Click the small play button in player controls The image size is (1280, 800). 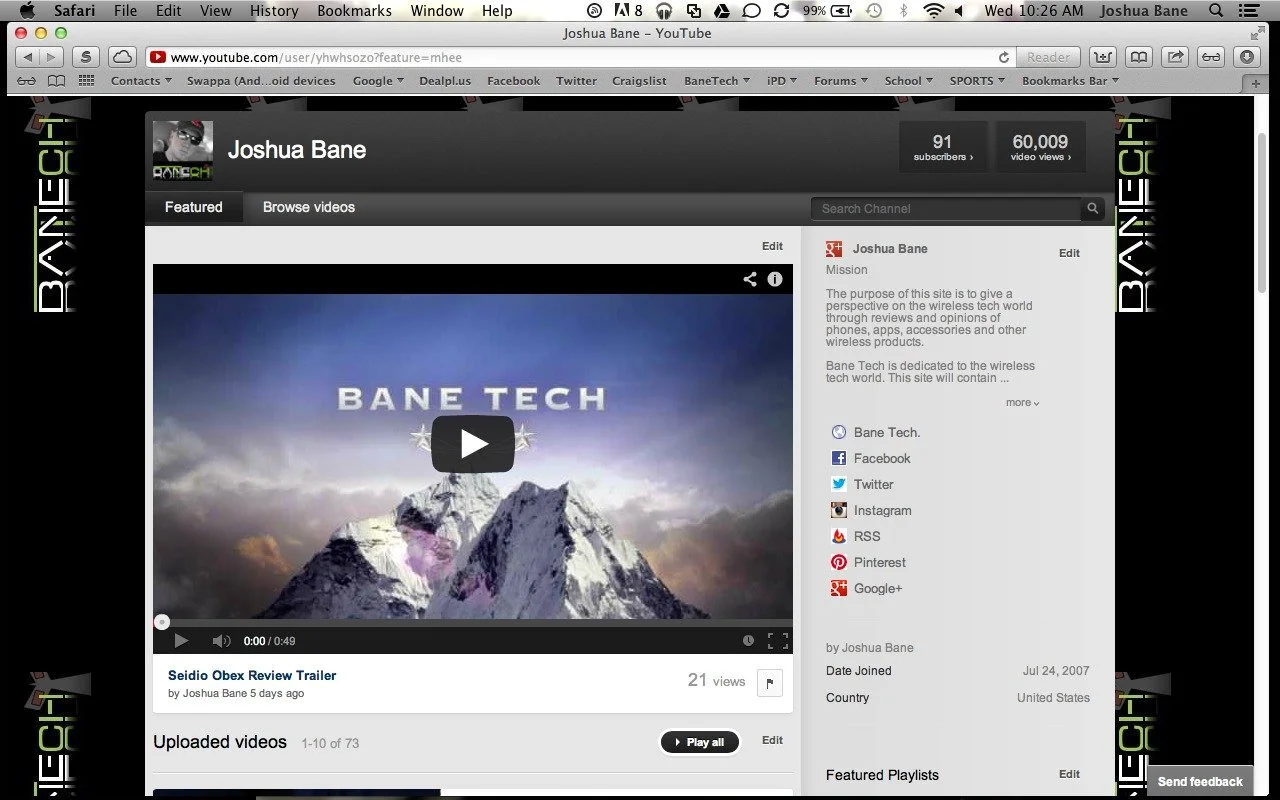click(181, 641)
